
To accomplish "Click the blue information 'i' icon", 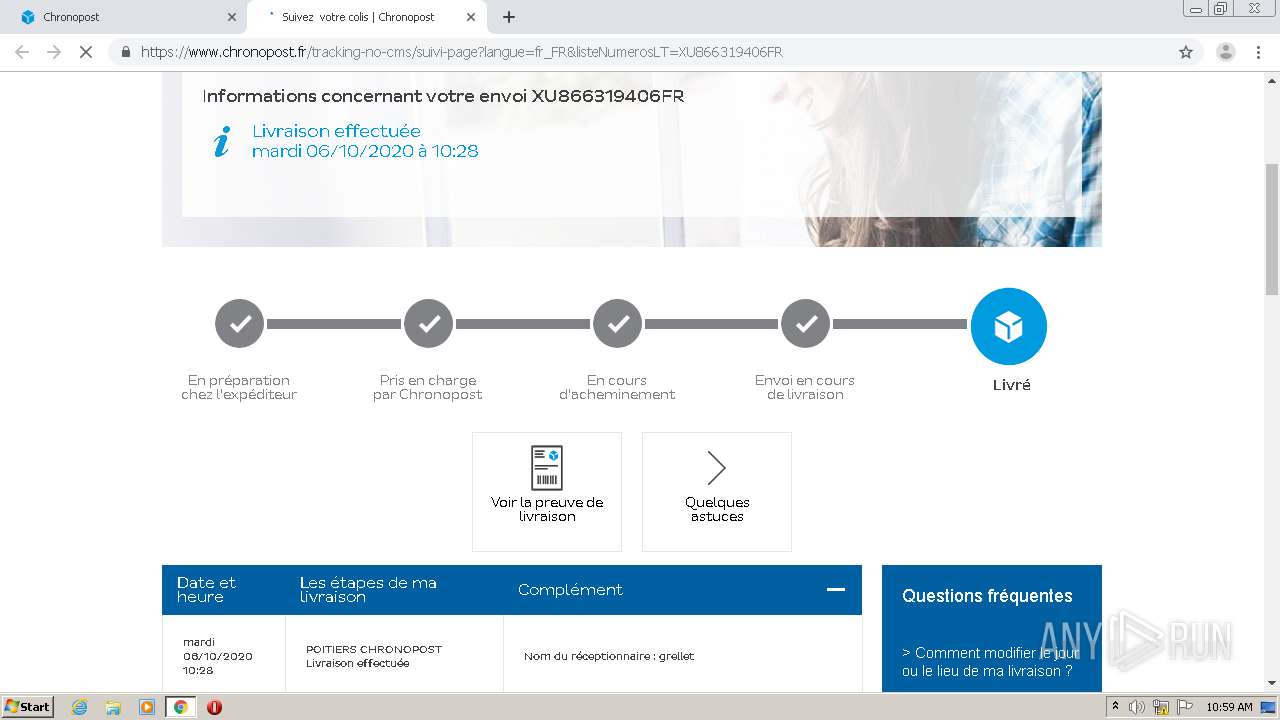I will (222, 141).
